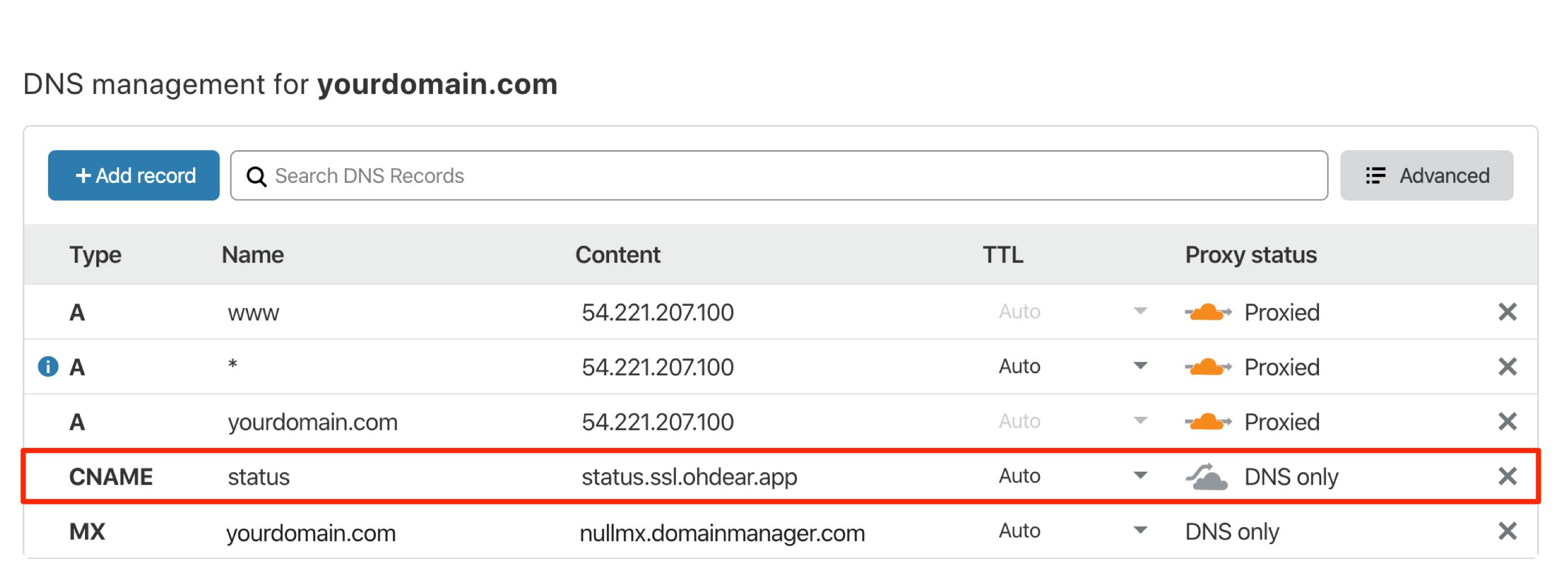Delete the yourdomain.com A record
The image size is (1568, 573).
1507,422
